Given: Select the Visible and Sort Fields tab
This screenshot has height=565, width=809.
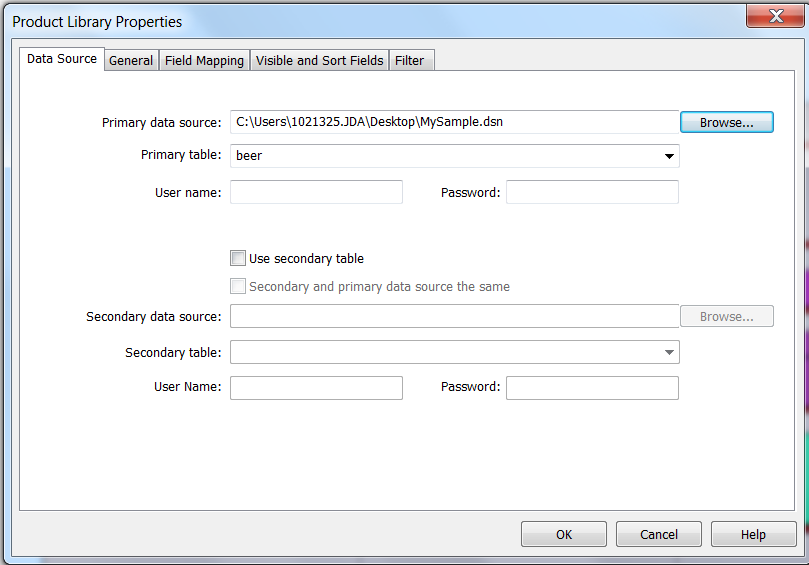Looking at the screenshot, I should tap(319, 60).
